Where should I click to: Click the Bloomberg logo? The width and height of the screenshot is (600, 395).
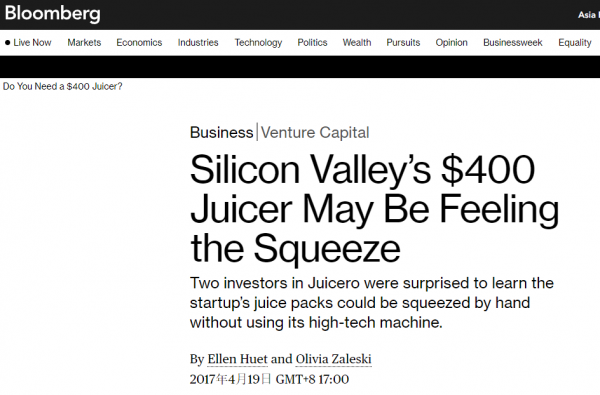[x=52, y=13]
